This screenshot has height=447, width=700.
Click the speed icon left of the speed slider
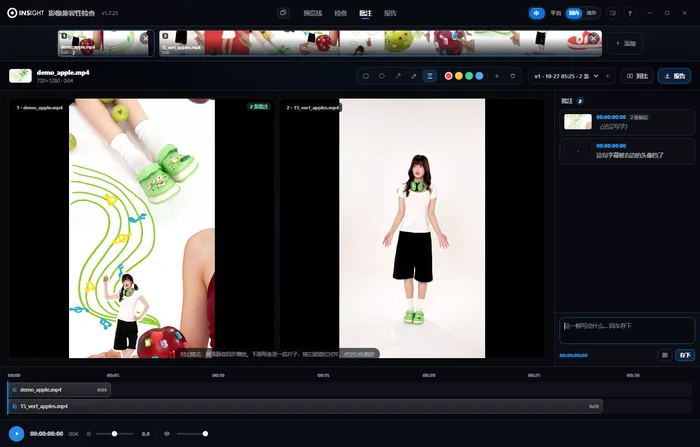coord(89,434)
